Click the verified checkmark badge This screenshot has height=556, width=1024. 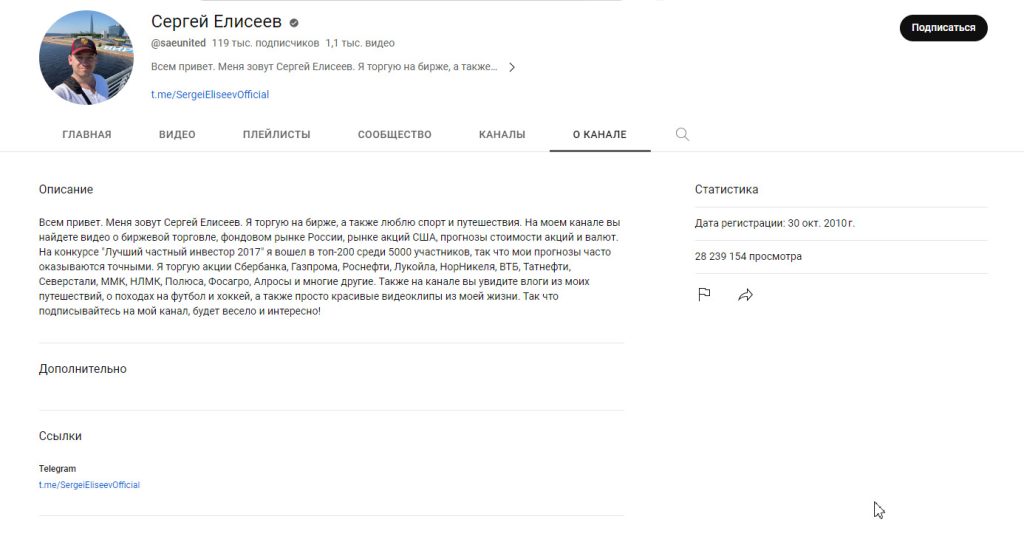click(294, 23)
